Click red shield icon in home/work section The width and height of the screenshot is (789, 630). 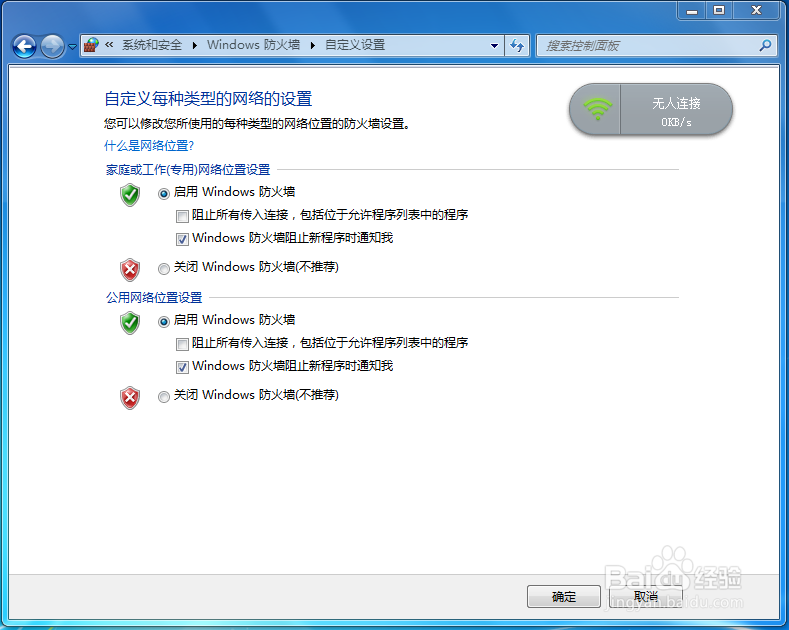click(130, 270)
